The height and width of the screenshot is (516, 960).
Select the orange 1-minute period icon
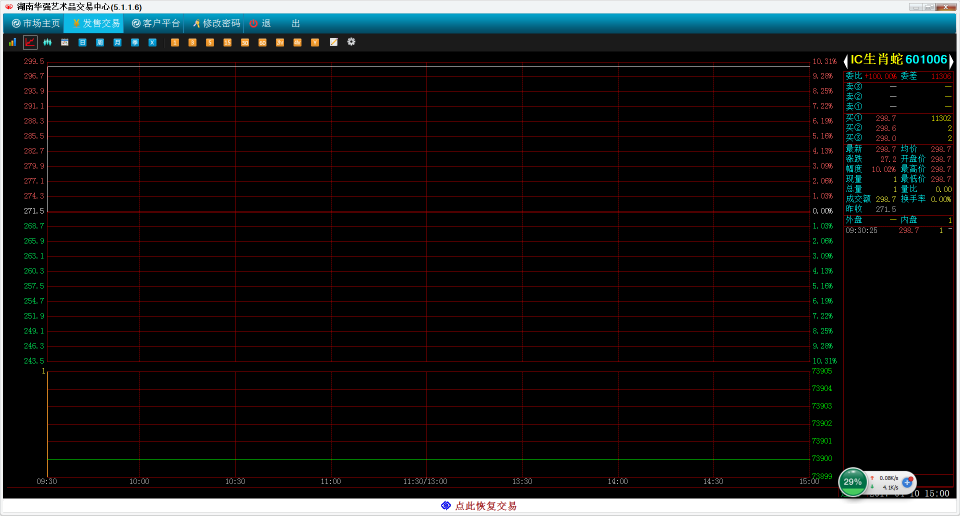(174, 42)
